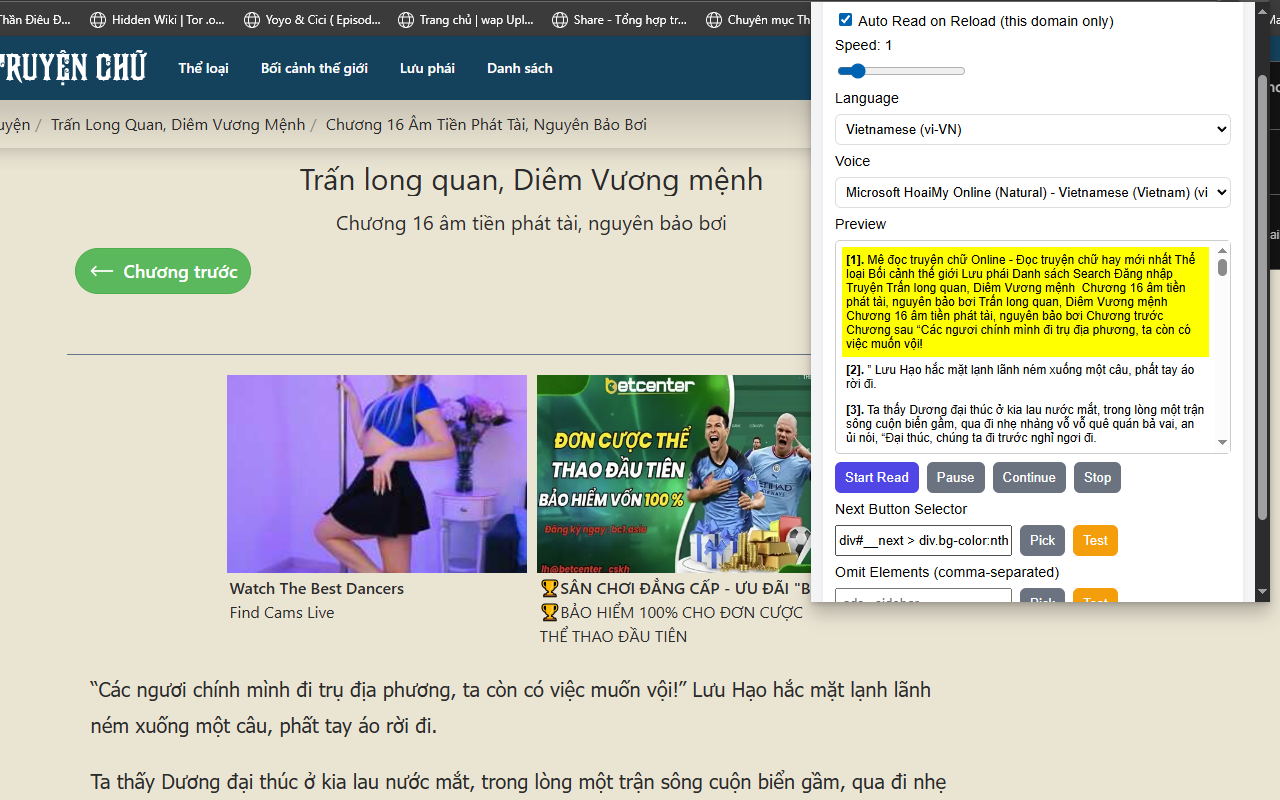Click the 'Watch The Best Dancers' ad title
Screen dimensions: 1280x800
coord(317,588)
